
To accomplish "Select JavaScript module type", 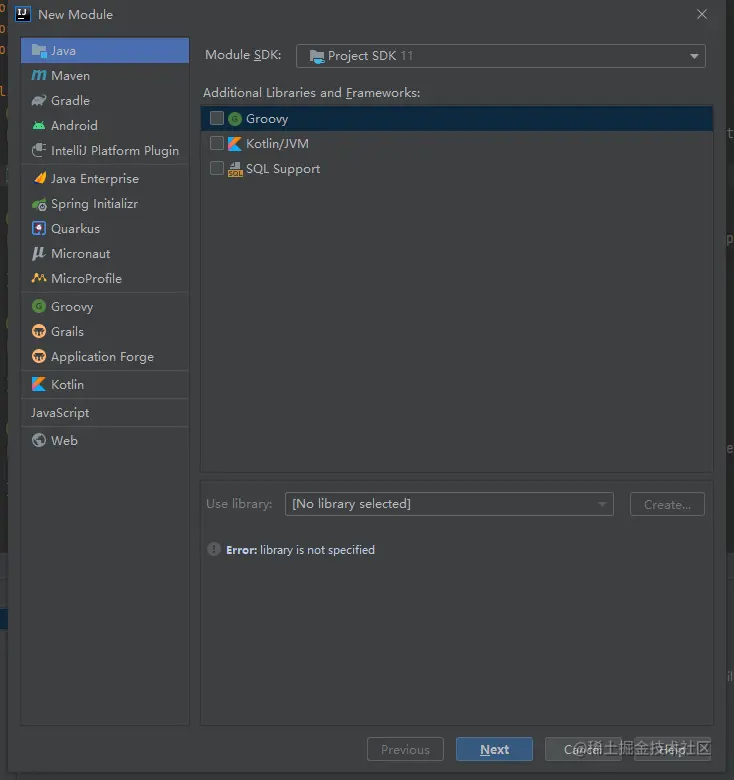I will click(x=105, y=412).
